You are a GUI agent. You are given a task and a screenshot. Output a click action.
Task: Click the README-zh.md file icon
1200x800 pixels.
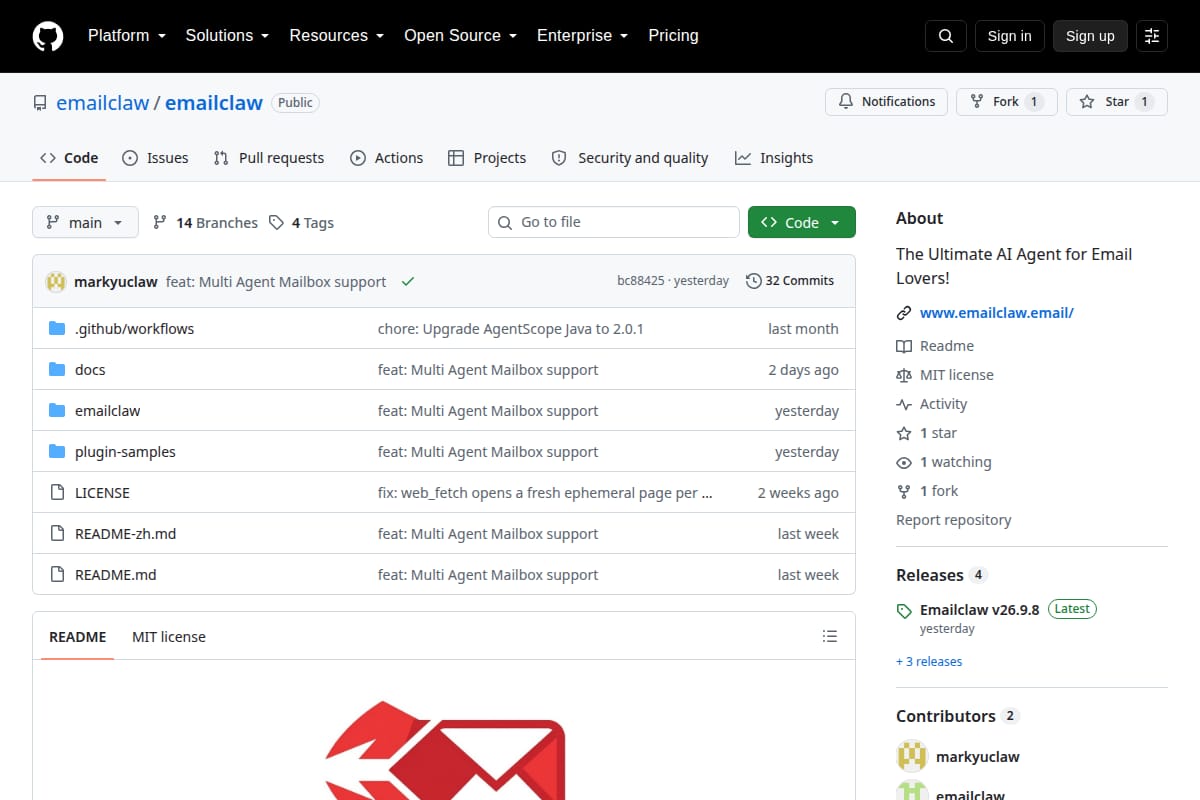point(57,534)
